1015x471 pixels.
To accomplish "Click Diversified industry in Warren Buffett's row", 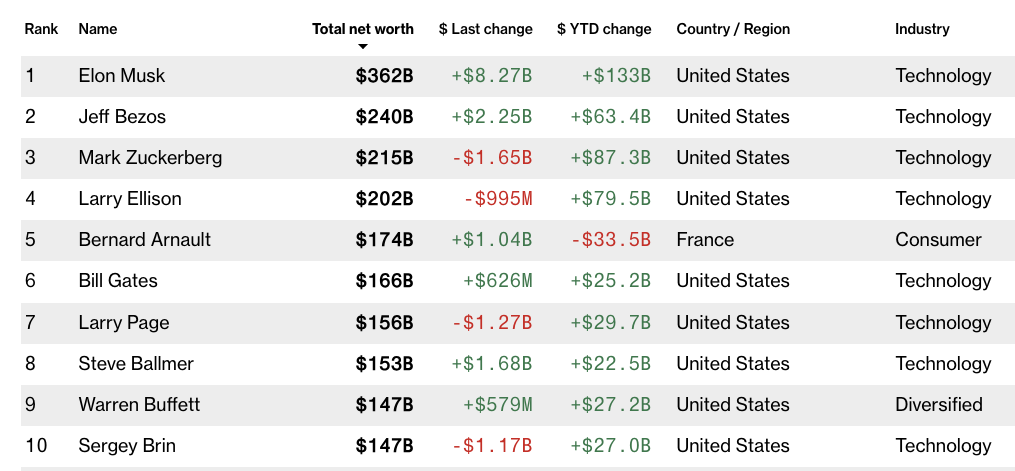I will click(x=939, y=404).
